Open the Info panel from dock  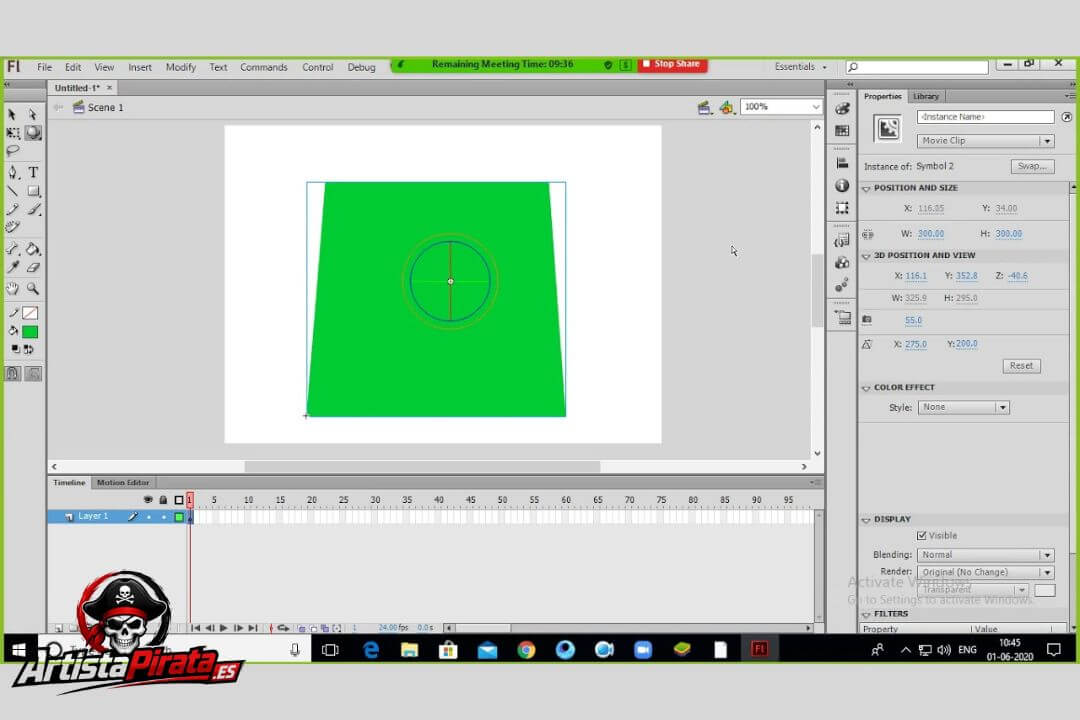842,185
